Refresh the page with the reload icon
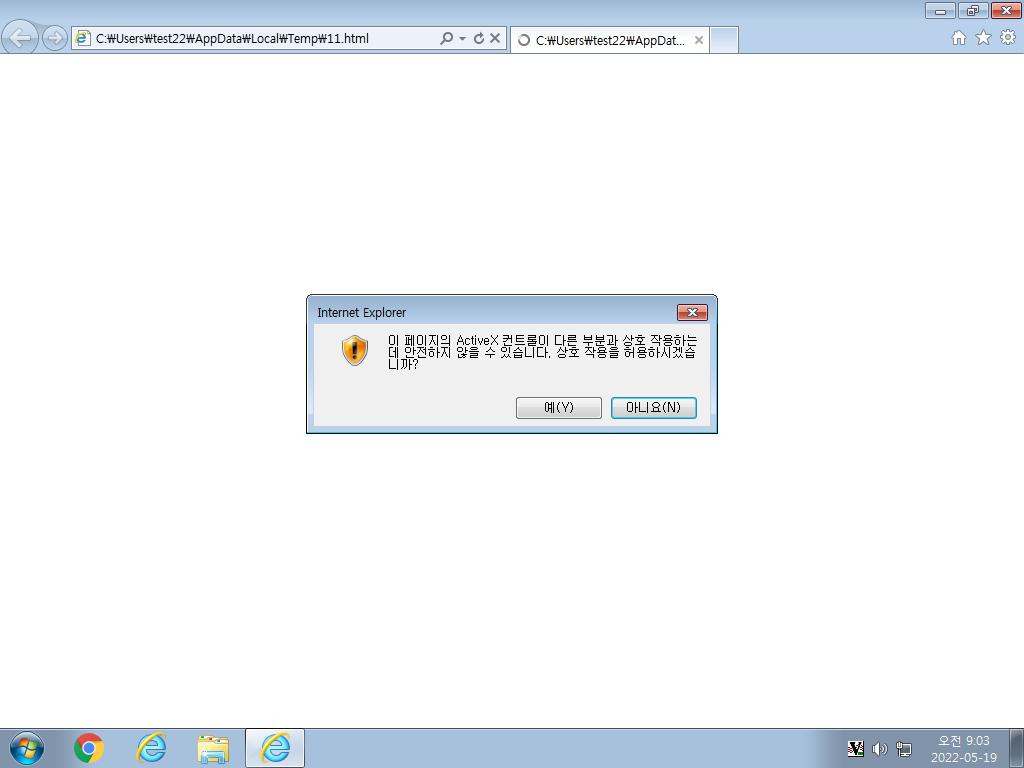 click(479, 39)
